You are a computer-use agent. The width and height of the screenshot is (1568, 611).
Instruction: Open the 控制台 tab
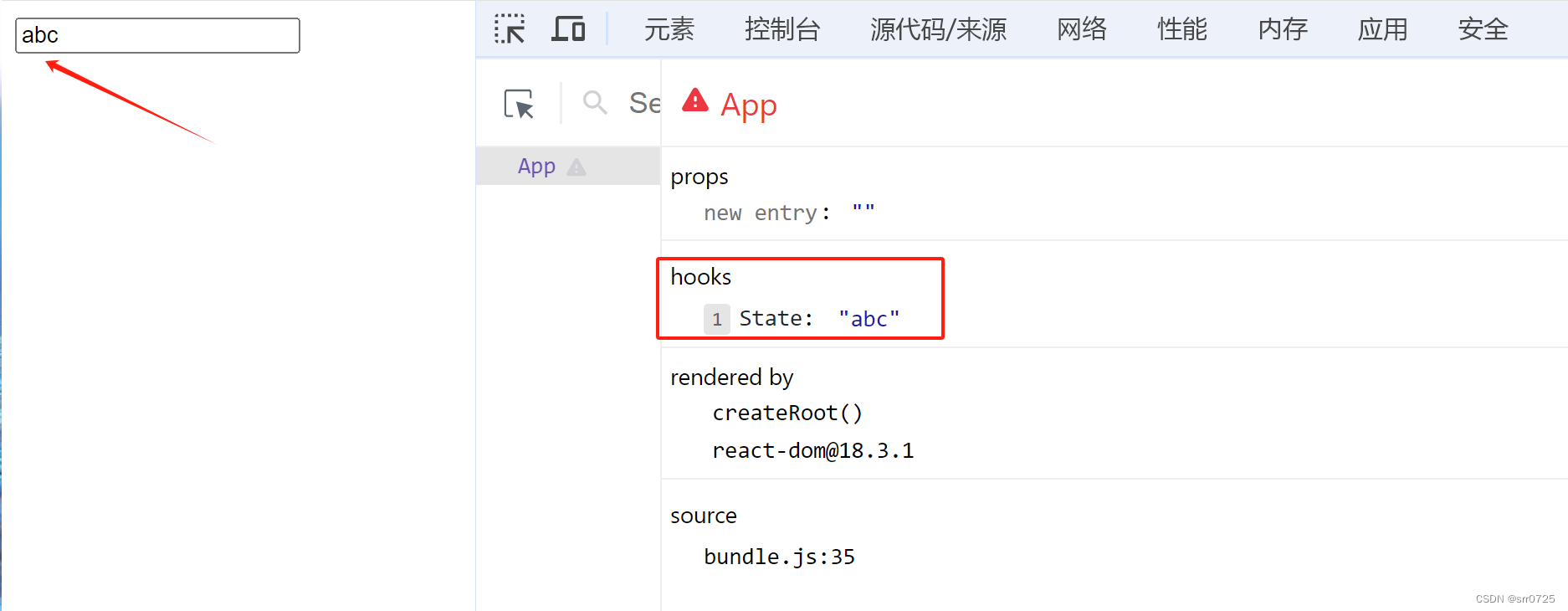point(782,29)
